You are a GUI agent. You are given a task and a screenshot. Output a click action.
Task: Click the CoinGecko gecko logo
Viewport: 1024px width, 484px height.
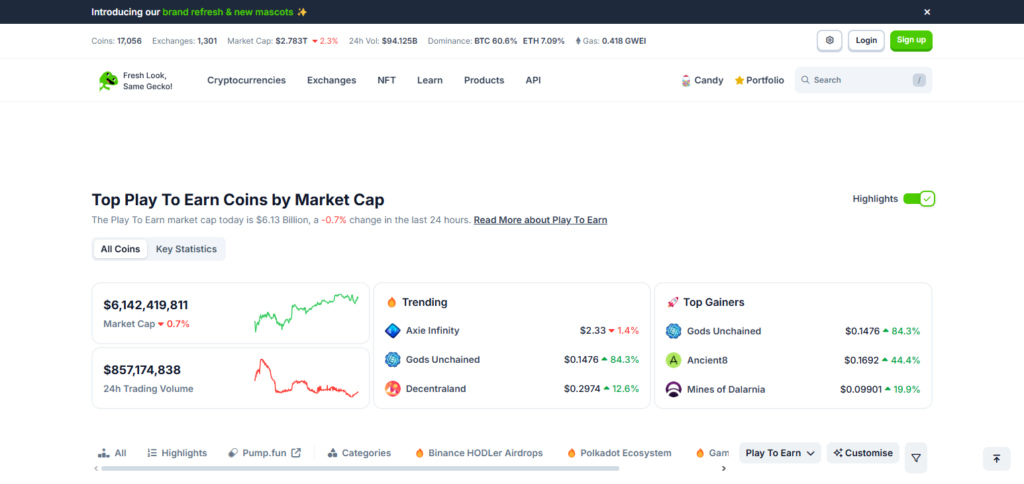[108, 80]
